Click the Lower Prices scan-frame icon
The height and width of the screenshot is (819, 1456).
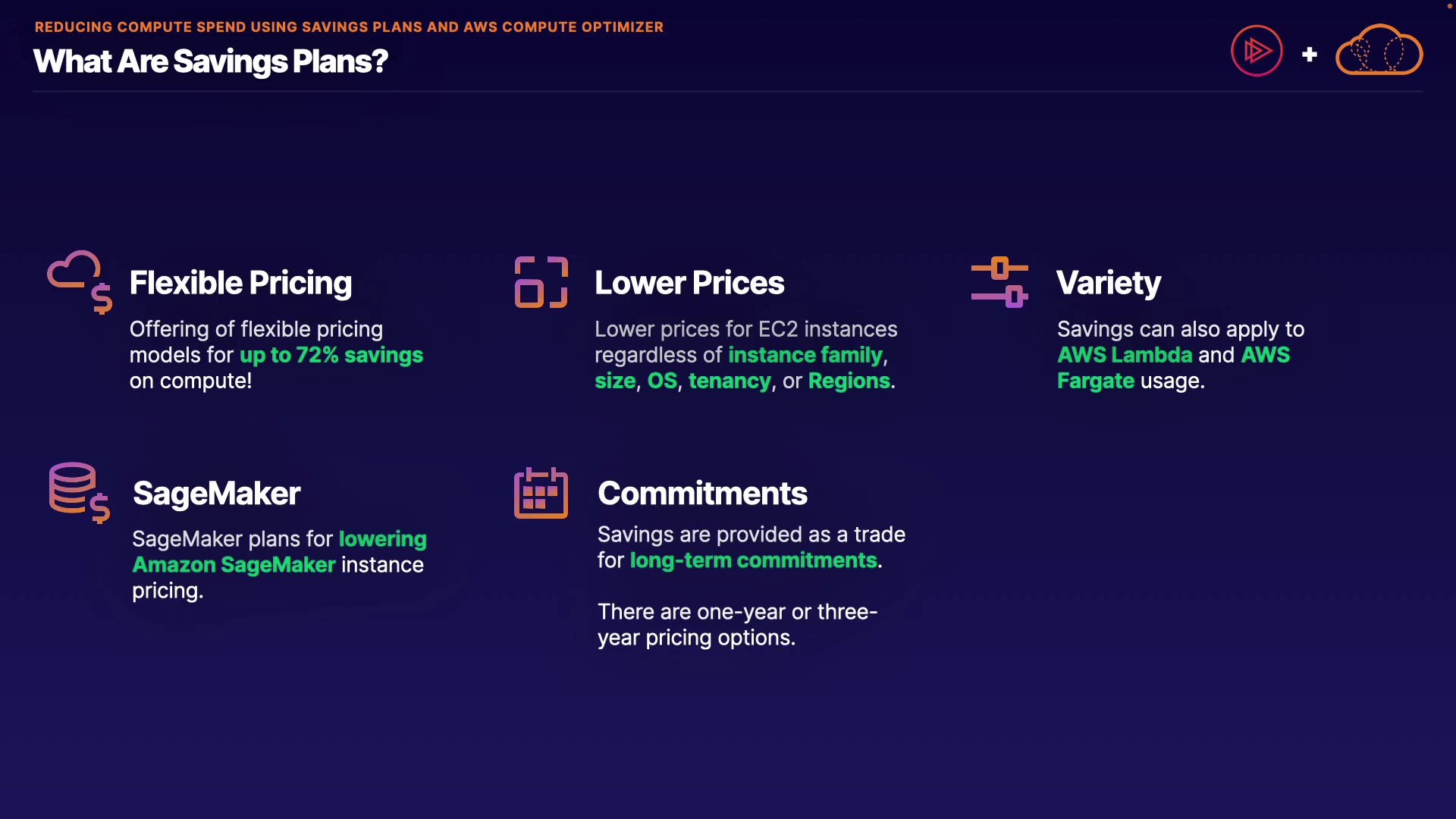pyautogui.click(x=541, y=282)
